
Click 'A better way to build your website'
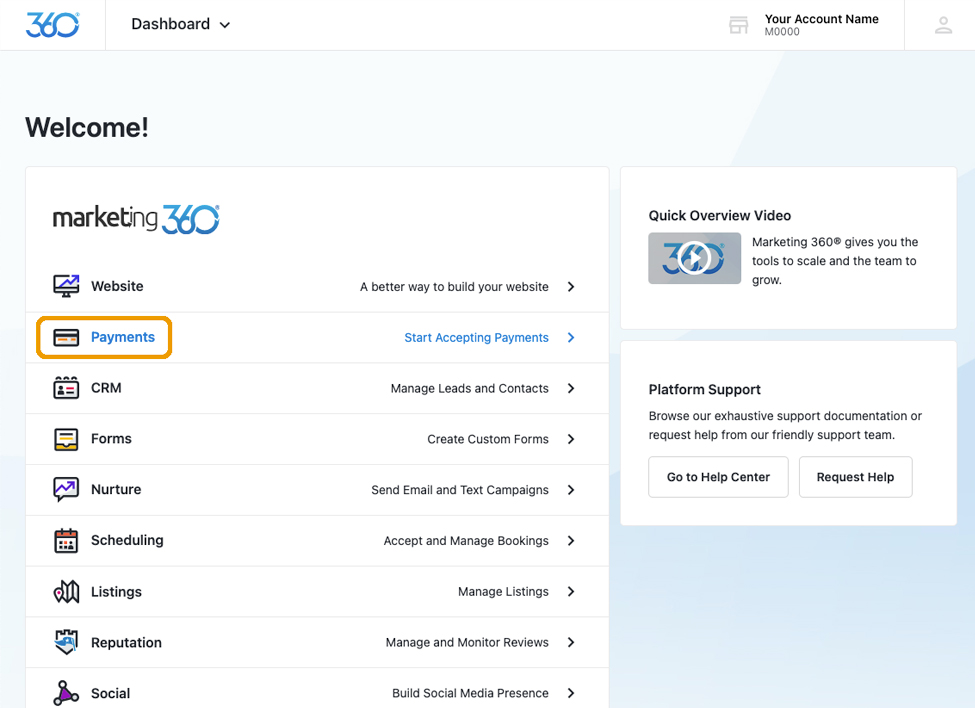click(454, 287)
